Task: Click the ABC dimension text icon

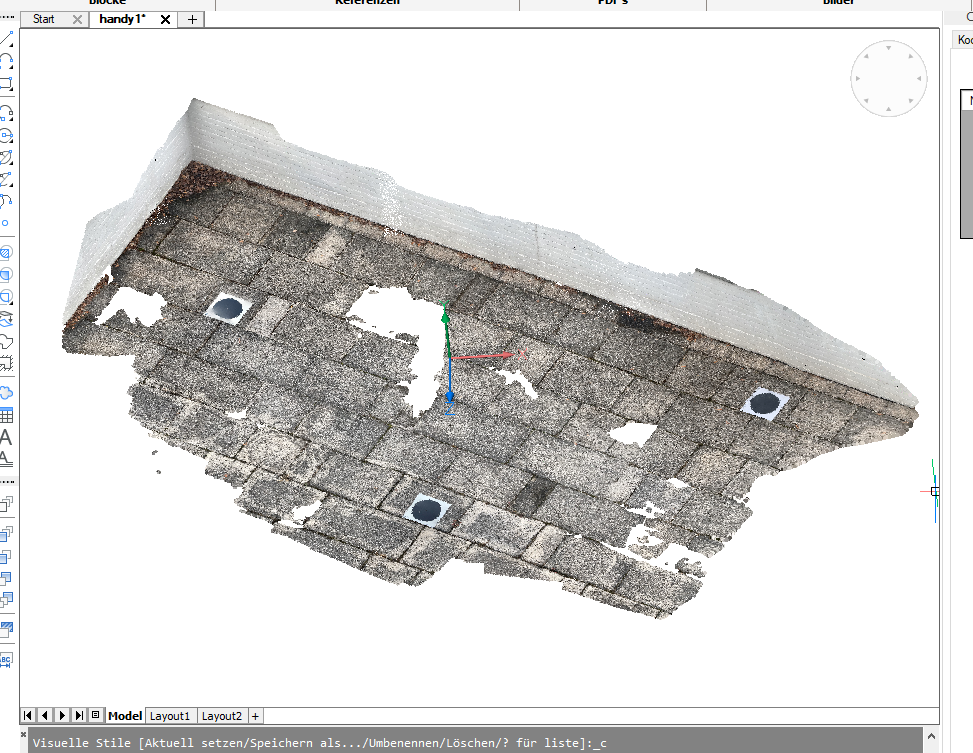Action: pyautogui.click(x=6, y=660)
